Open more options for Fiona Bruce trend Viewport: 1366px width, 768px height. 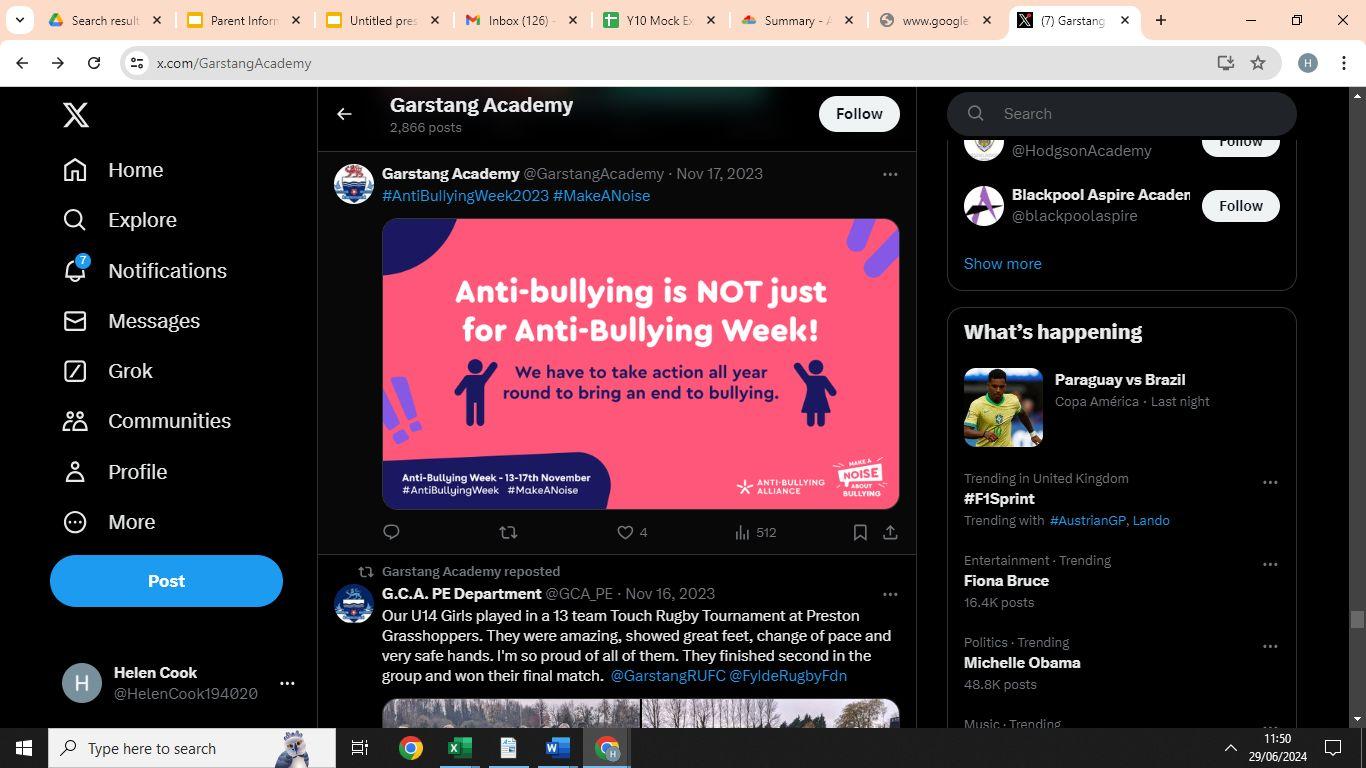pyautogui.click(x=1270, y=565)
